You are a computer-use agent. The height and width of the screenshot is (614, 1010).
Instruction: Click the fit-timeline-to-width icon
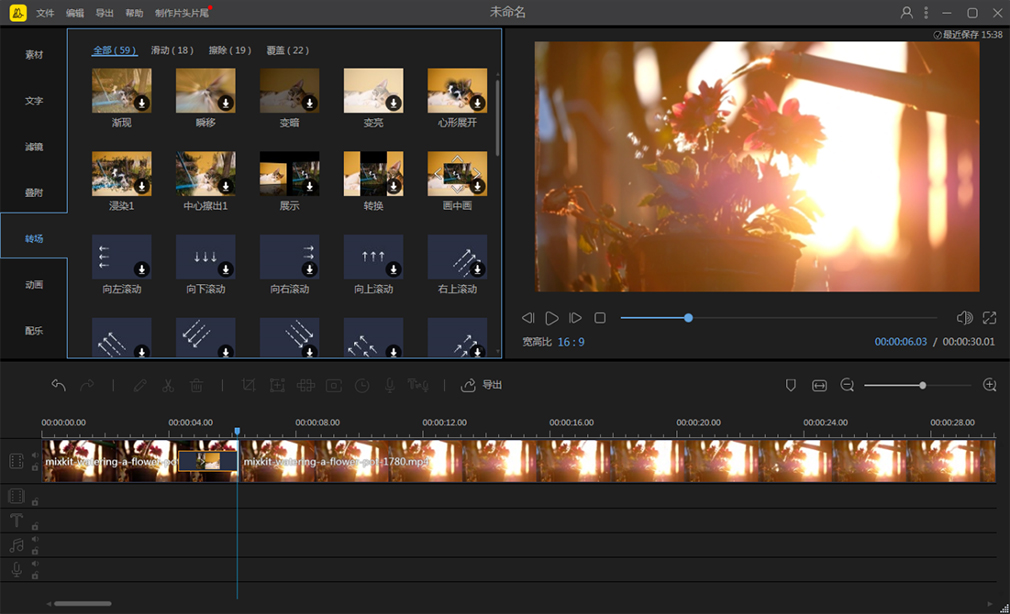point(819,385)
